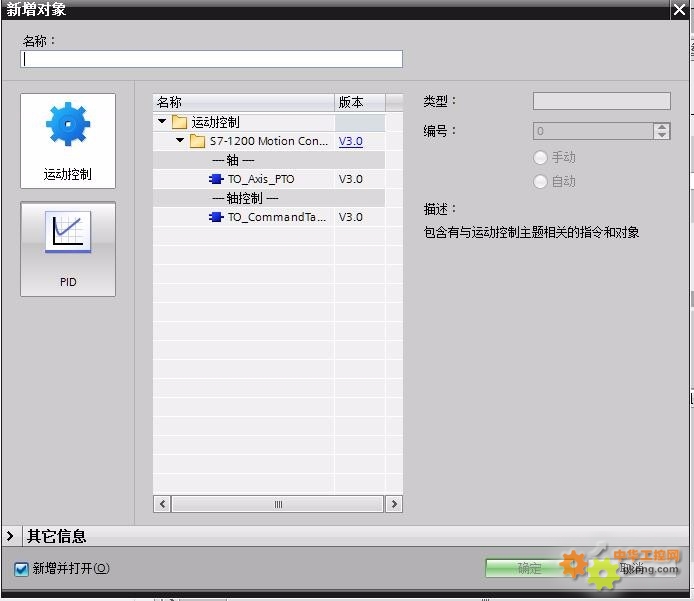Click the TO_Axis_PTO object icon

tap(216, 179)
